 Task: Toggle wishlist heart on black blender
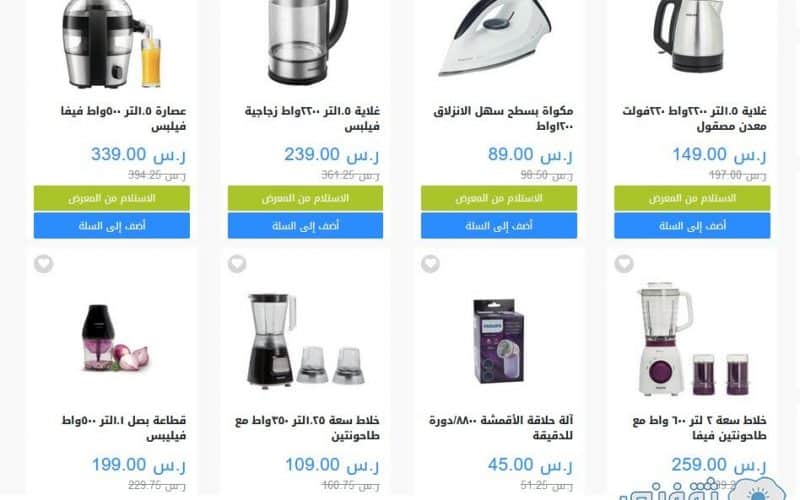[x=237, y=264]
